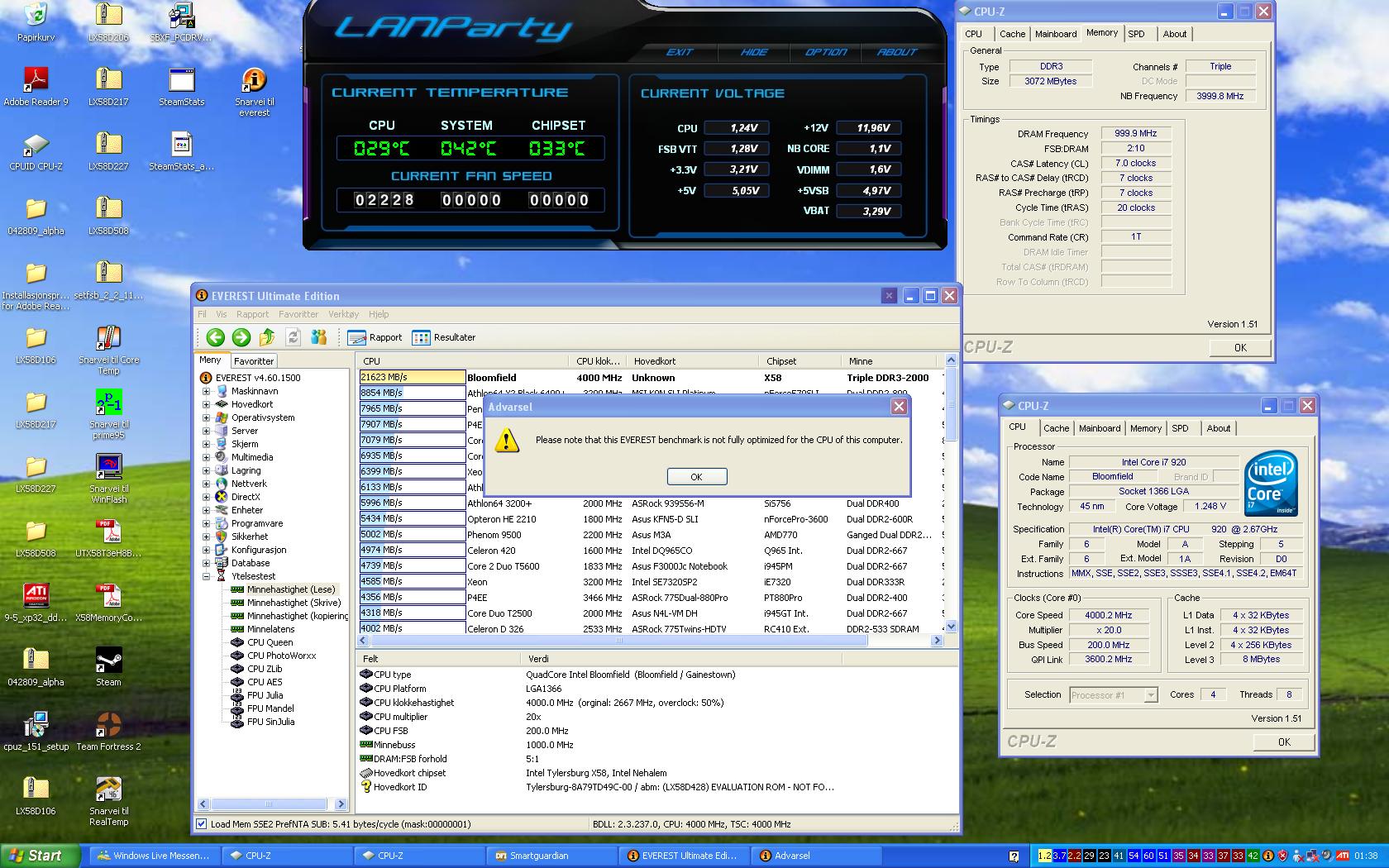
Task: Expand the Konfigurasjon tree node
Action: point(207,550)
